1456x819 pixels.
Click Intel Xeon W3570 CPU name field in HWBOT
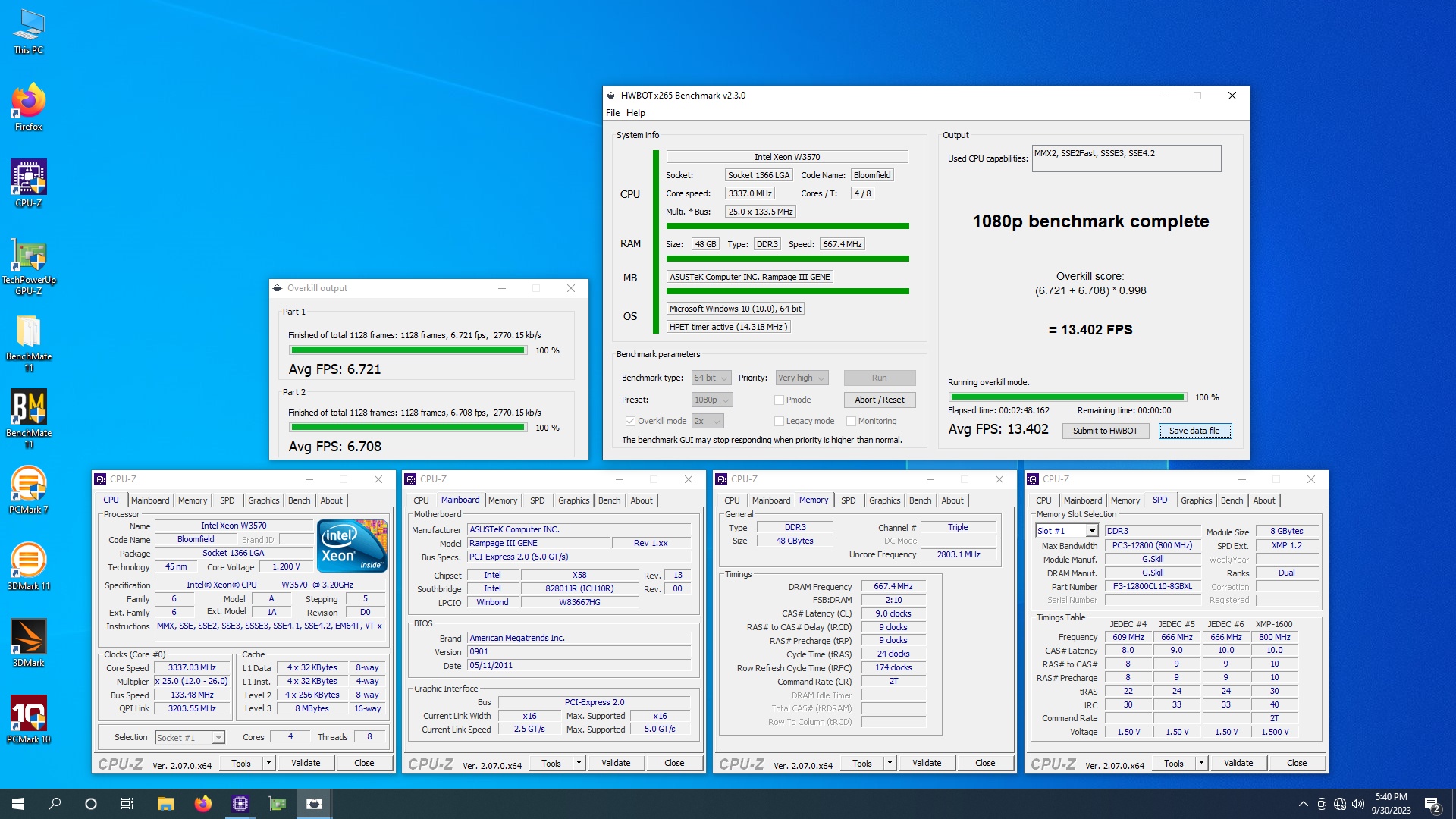tap(787, 157)
